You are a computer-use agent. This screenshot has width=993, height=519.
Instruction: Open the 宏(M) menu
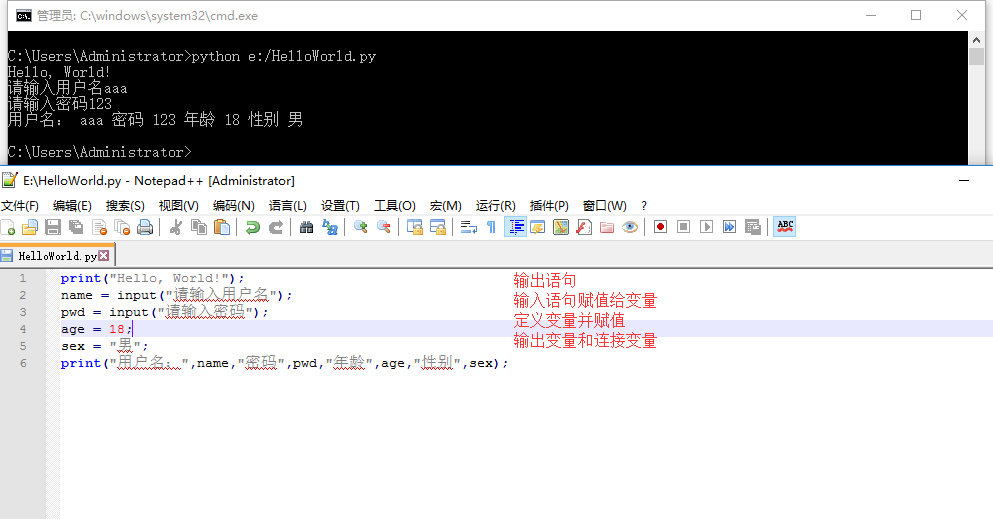pyautogui.click(x=446, y=206)
